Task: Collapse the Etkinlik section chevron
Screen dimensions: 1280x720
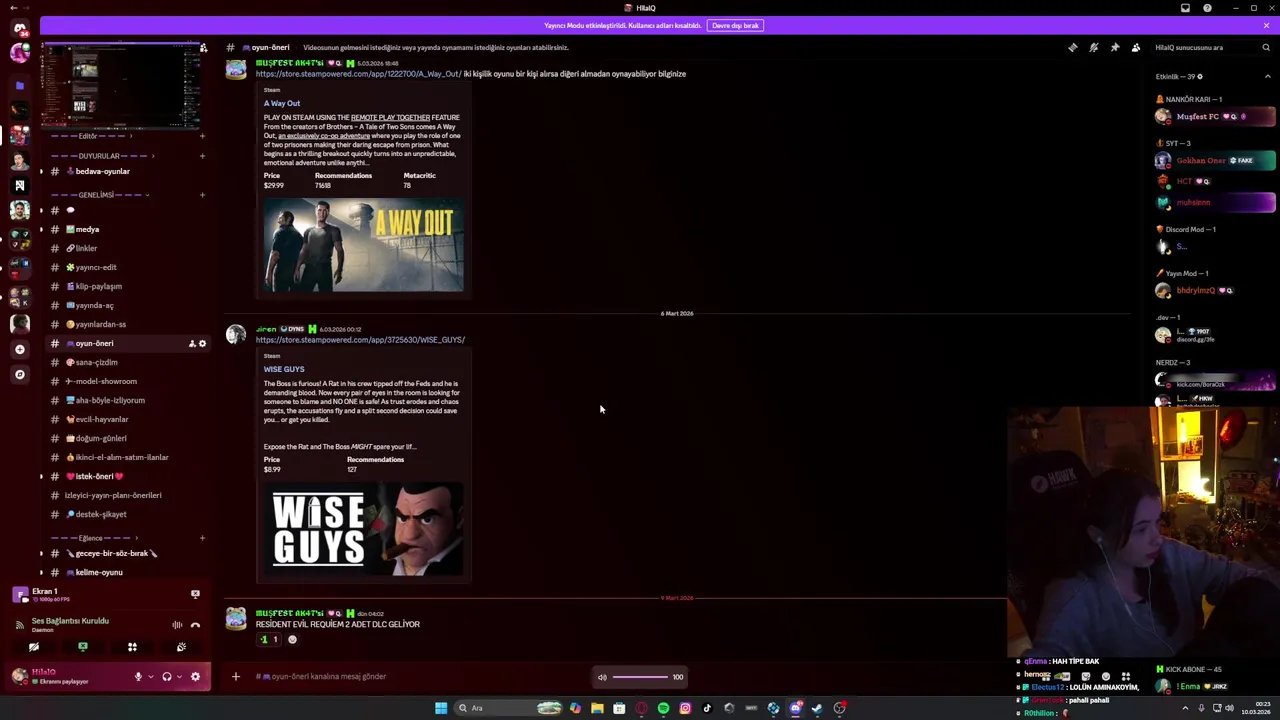Action: 1267,76
